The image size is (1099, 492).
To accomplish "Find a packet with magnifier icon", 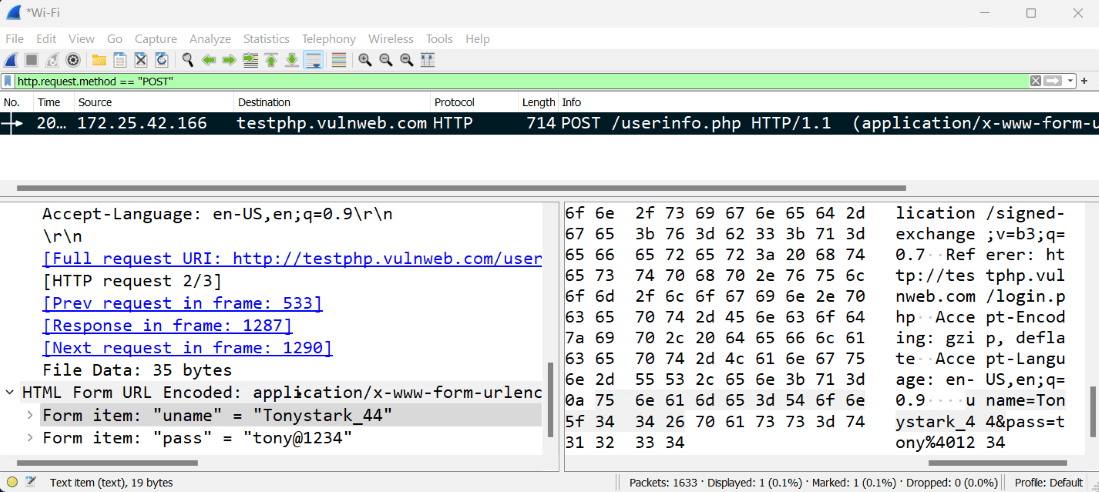I will (x=188, y=60).
